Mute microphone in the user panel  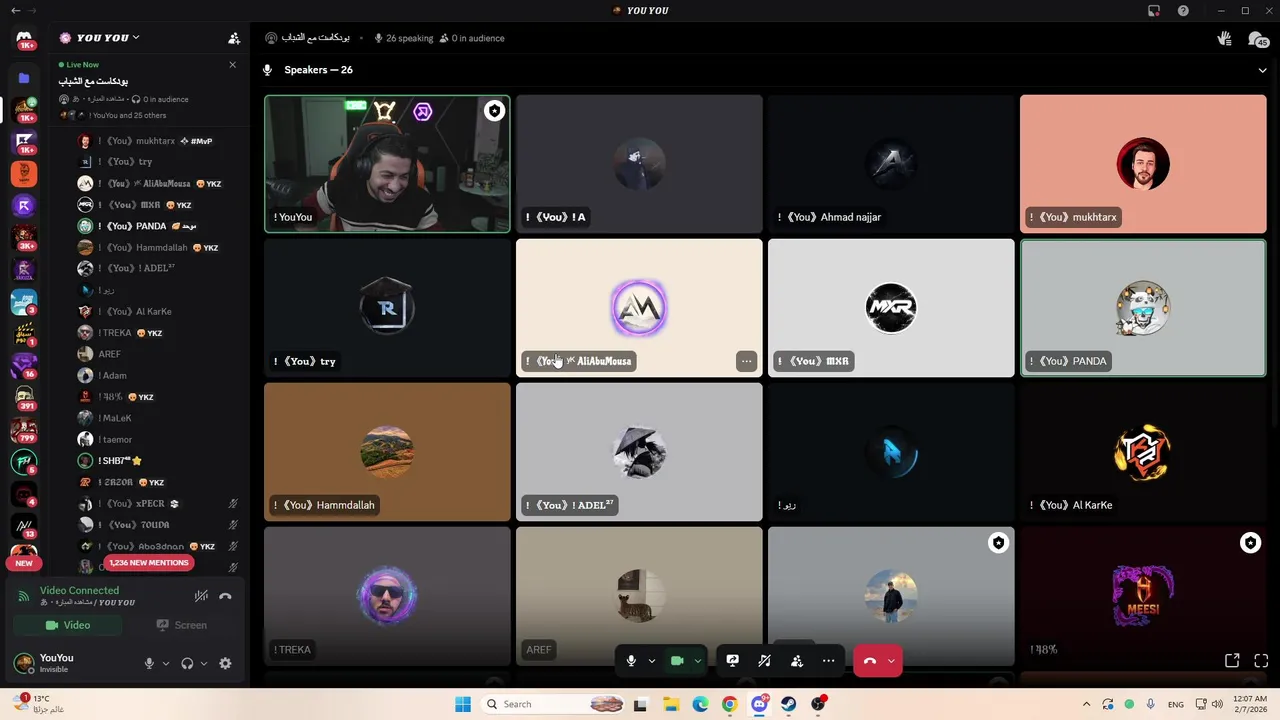pyautogui.click(x=149, y=663)
